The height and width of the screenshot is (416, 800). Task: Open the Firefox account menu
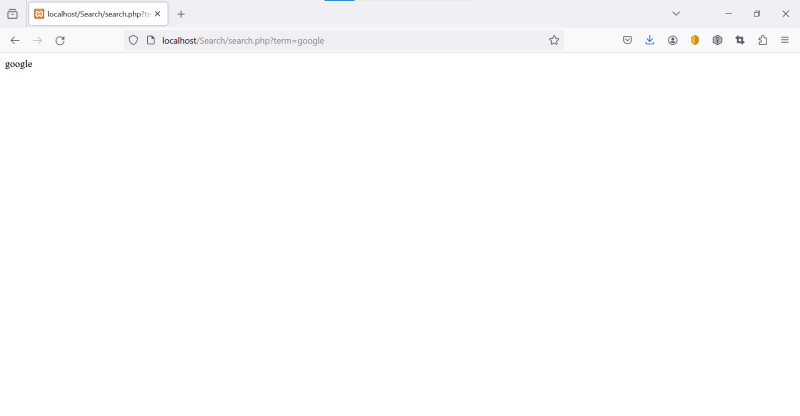672,40
